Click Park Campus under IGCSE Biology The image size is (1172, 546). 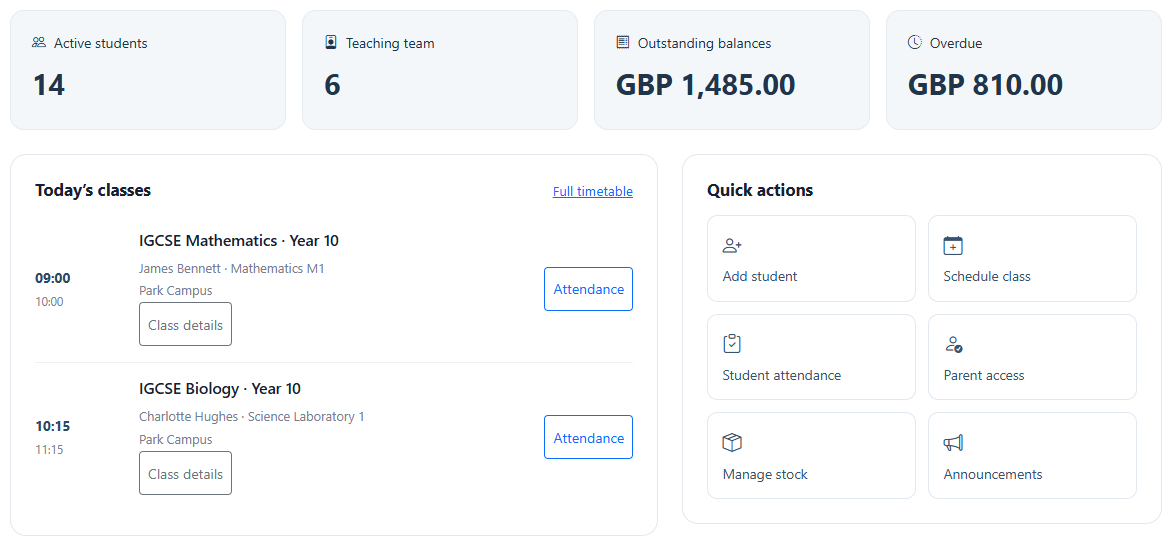[176, 440]
